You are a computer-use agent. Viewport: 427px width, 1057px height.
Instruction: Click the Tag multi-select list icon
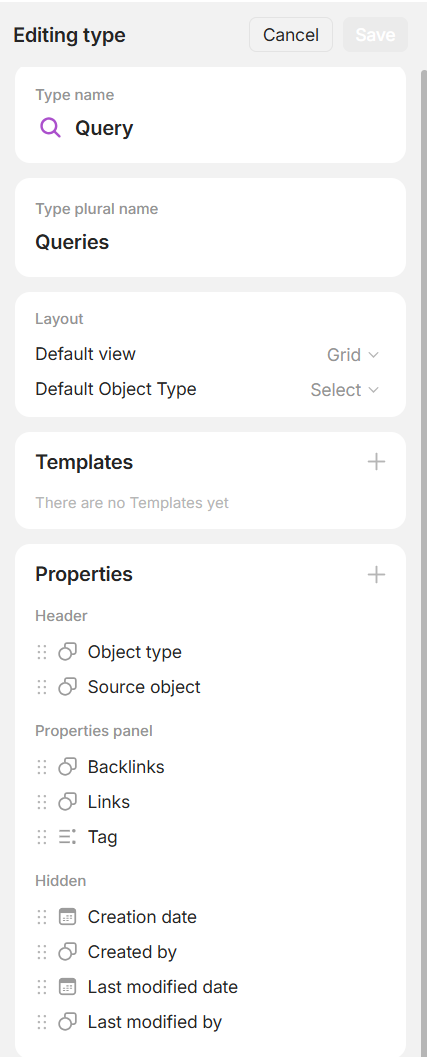pyautogui.click(x=67, y=837)
